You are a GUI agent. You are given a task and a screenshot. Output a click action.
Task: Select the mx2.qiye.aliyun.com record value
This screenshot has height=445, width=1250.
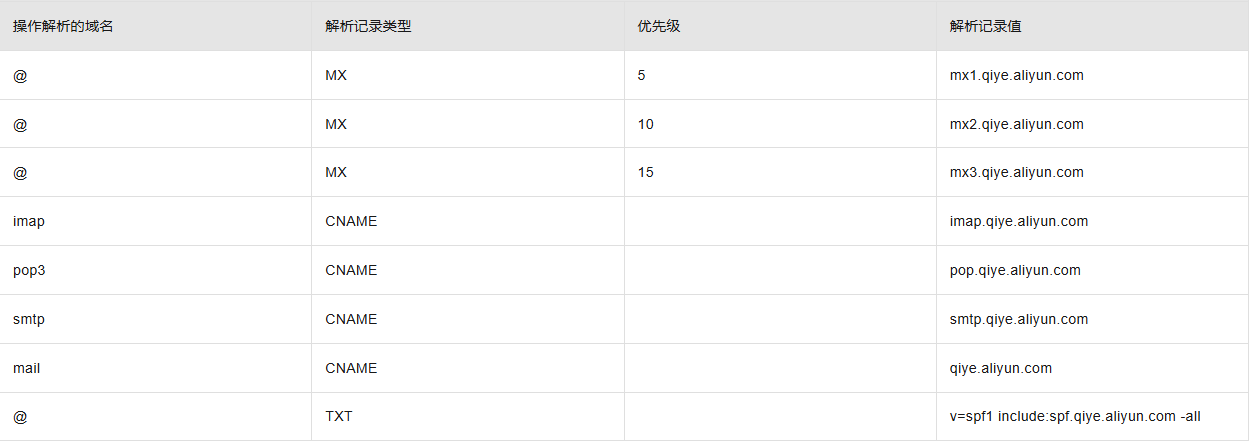click(1016, 124)
